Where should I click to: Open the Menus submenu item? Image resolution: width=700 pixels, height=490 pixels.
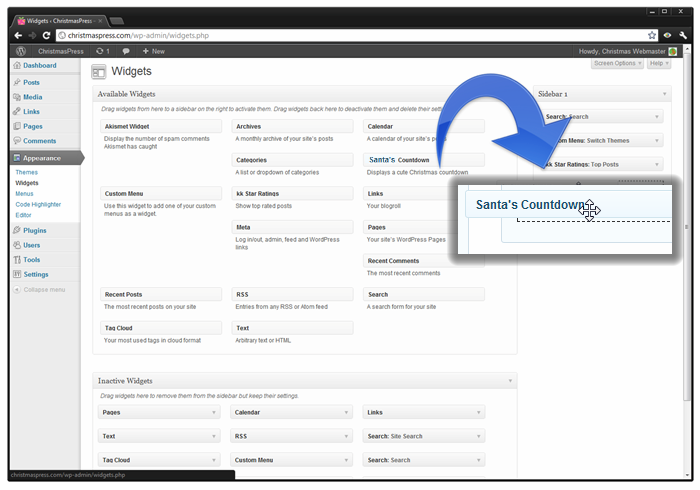click(24, 194)
